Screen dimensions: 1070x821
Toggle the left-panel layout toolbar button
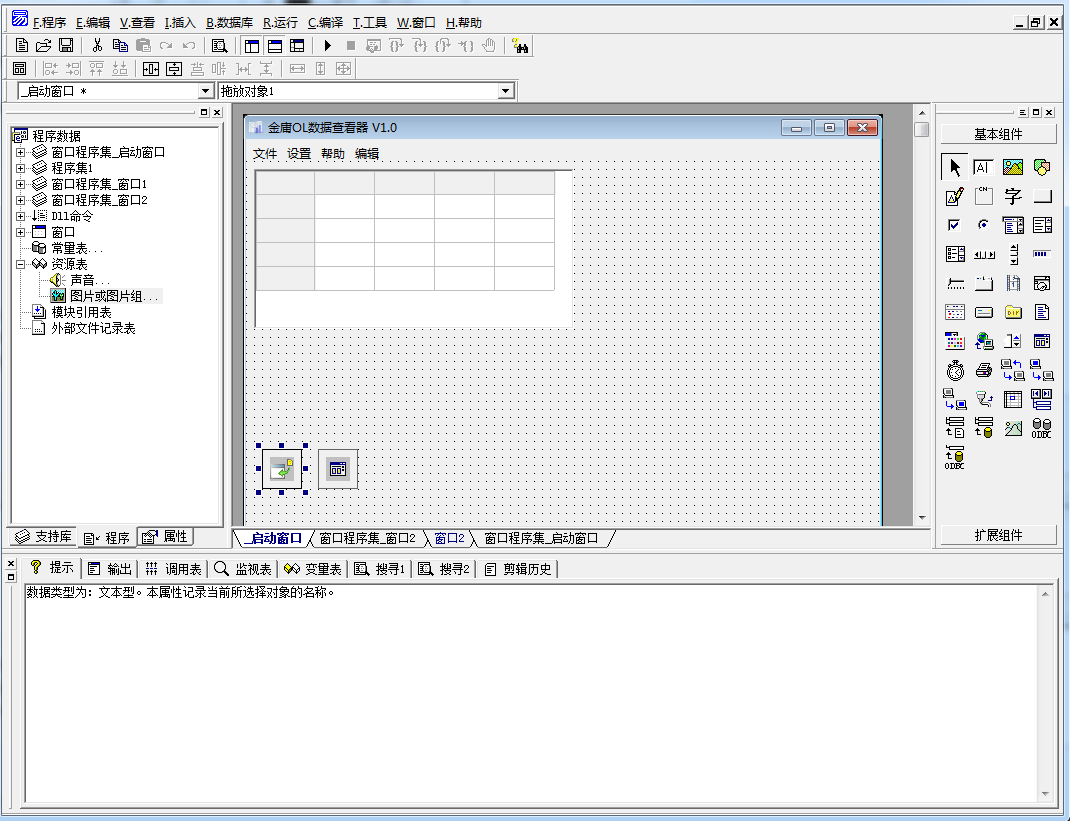[251, 46]
